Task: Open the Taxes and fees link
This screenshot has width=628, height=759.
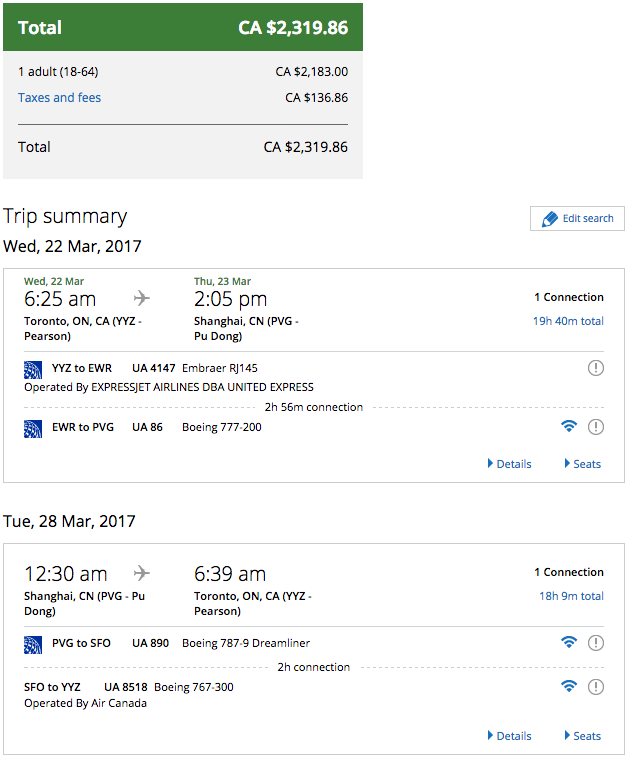Action: [59, 98]
